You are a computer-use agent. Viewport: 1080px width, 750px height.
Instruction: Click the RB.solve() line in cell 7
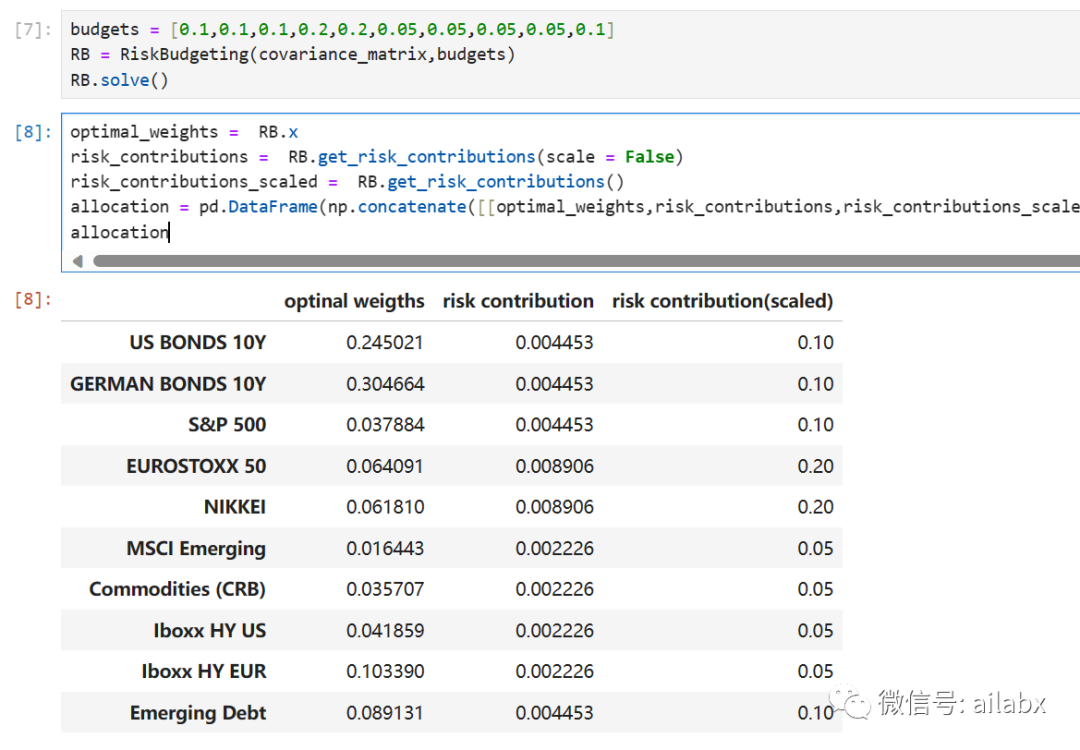point(119,80)
